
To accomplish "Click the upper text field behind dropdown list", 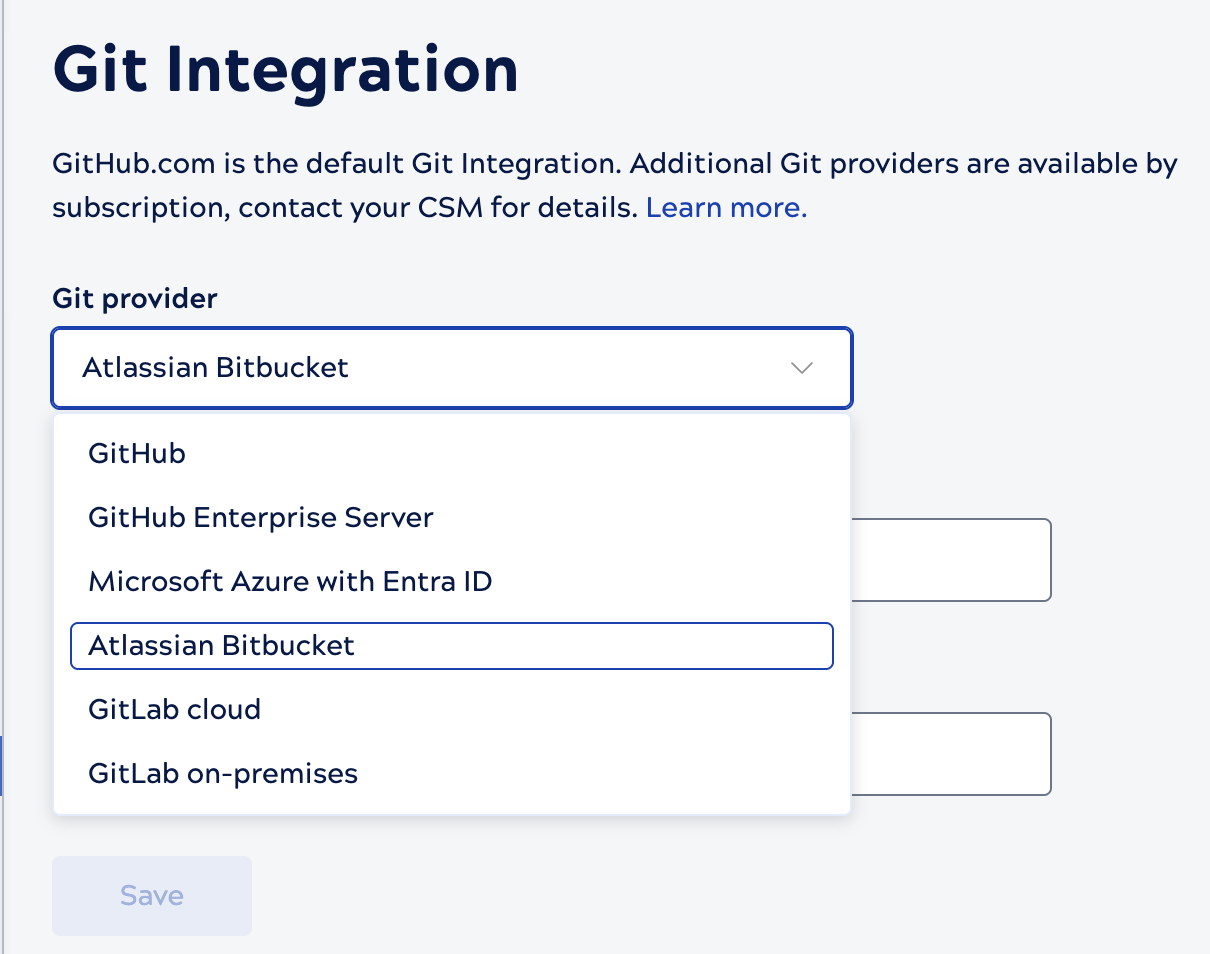I will [950, 560].
